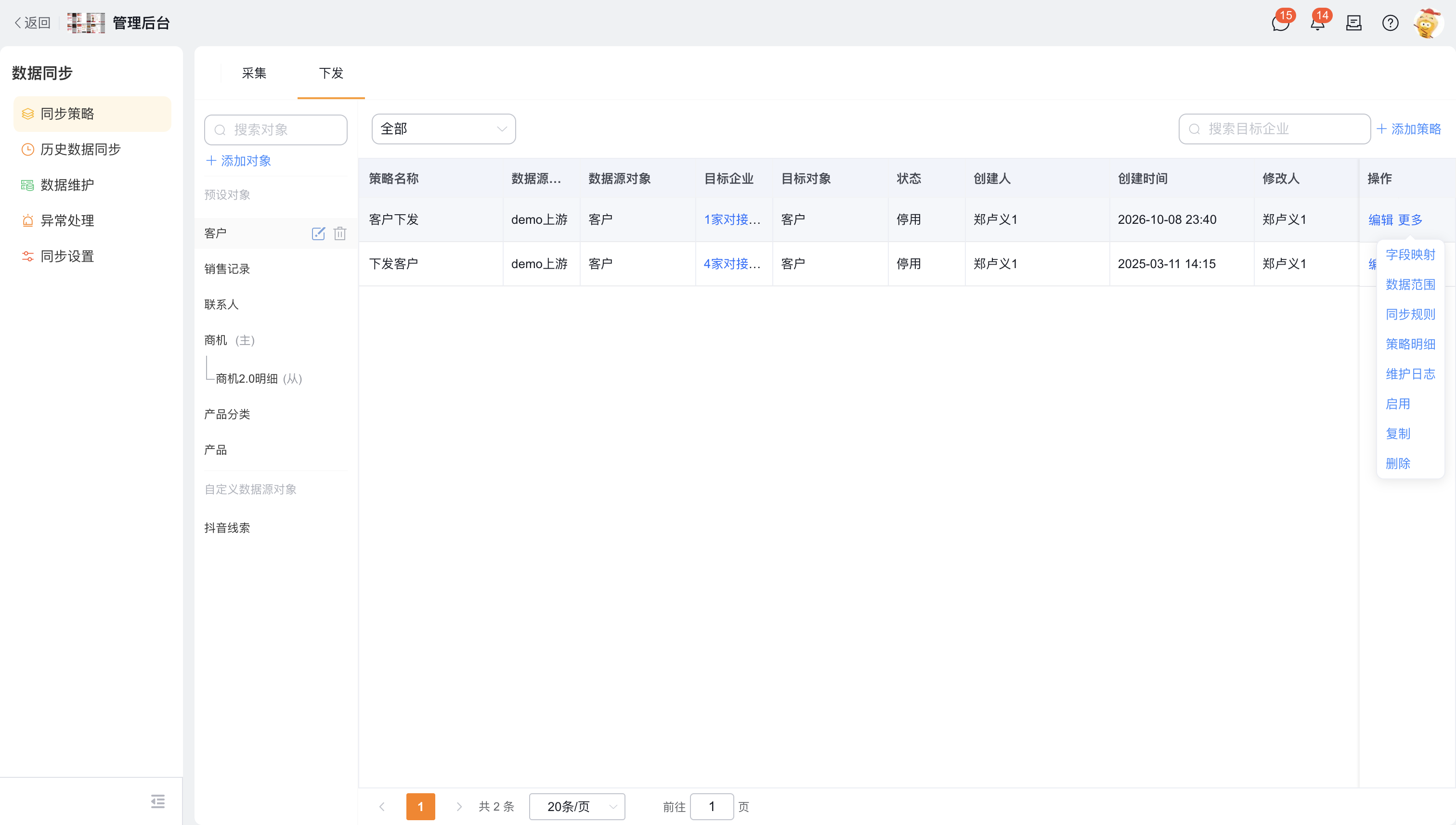The width and height of the screenshot is (1456, 825).
Task: Open the 20条/页 page size dropdown
Action: click(577, 807)
